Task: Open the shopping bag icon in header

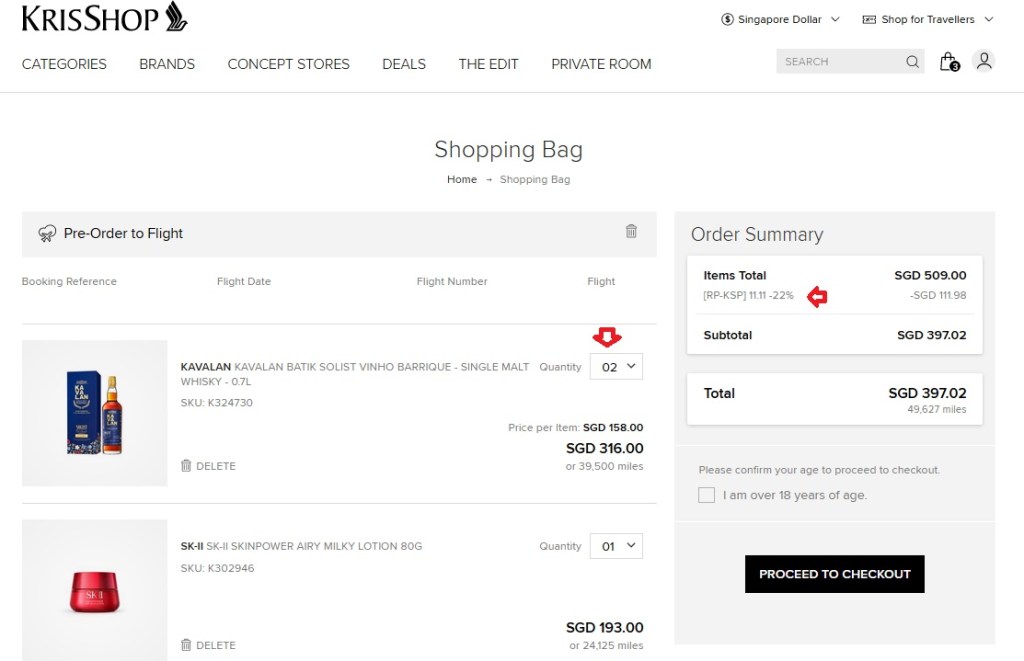Action: click(x=948, y=62)
